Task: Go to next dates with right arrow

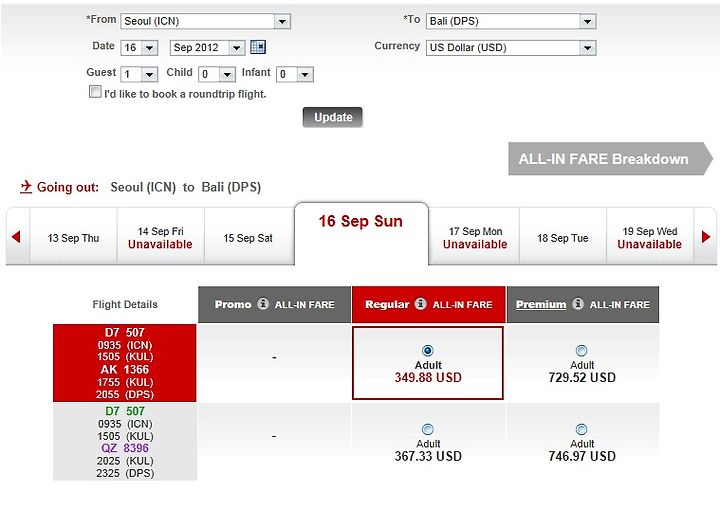Action: [x=706, y=237]
